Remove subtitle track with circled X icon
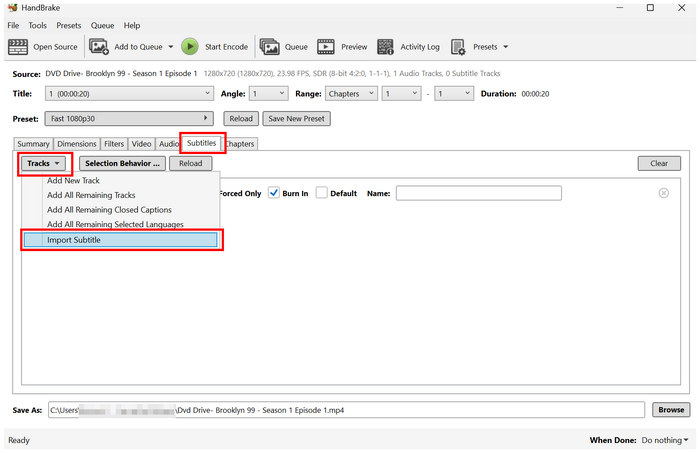 (x=663, y=193)
